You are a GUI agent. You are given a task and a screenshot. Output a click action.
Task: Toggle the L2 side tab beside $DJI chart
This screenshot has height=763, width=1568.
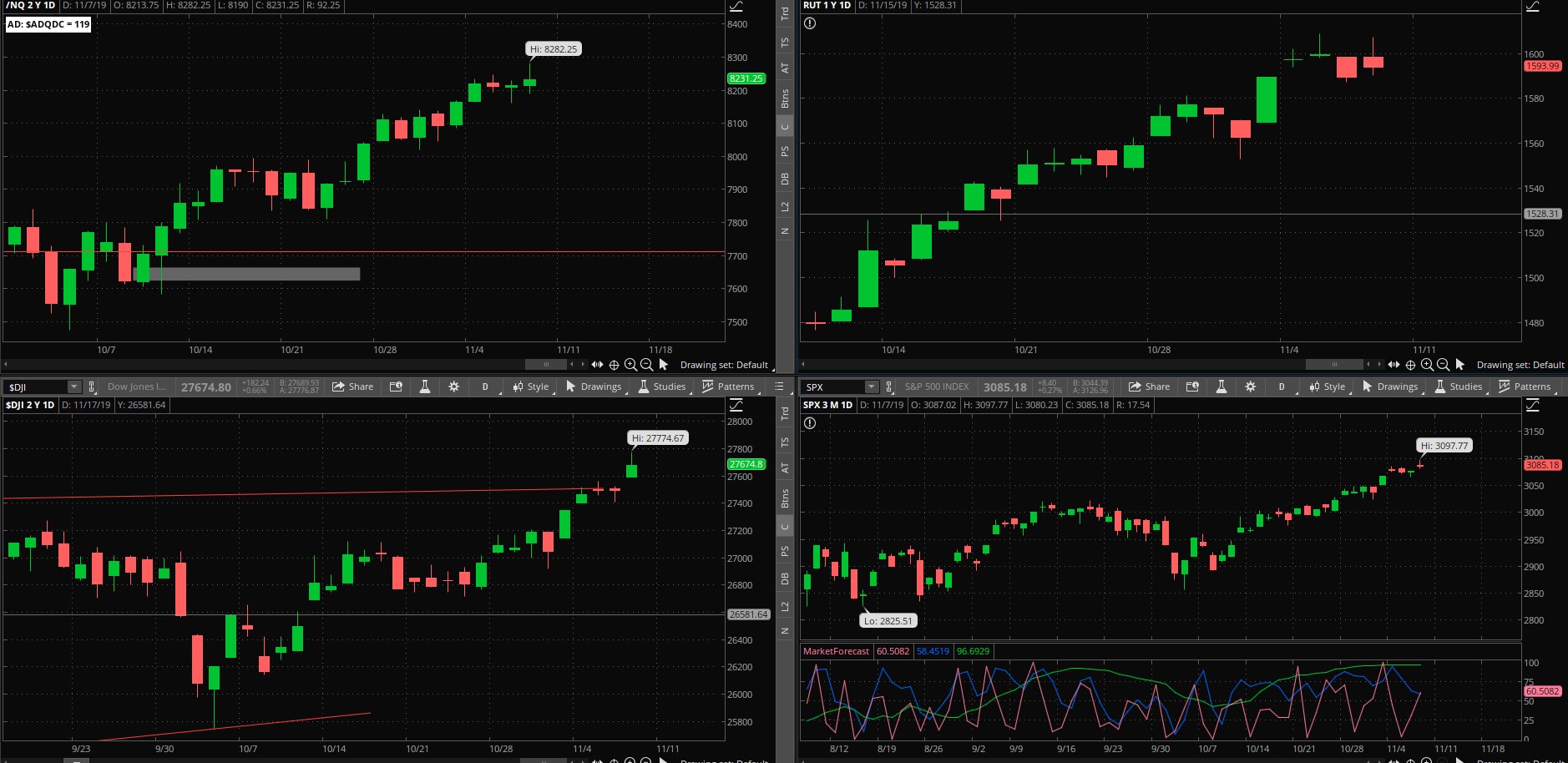tap(785, 606)
